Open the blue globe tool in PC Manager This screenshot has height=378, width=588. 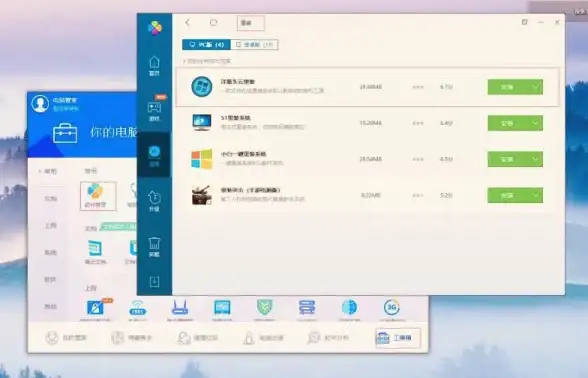pyautogui.click(x=350, y=308)
